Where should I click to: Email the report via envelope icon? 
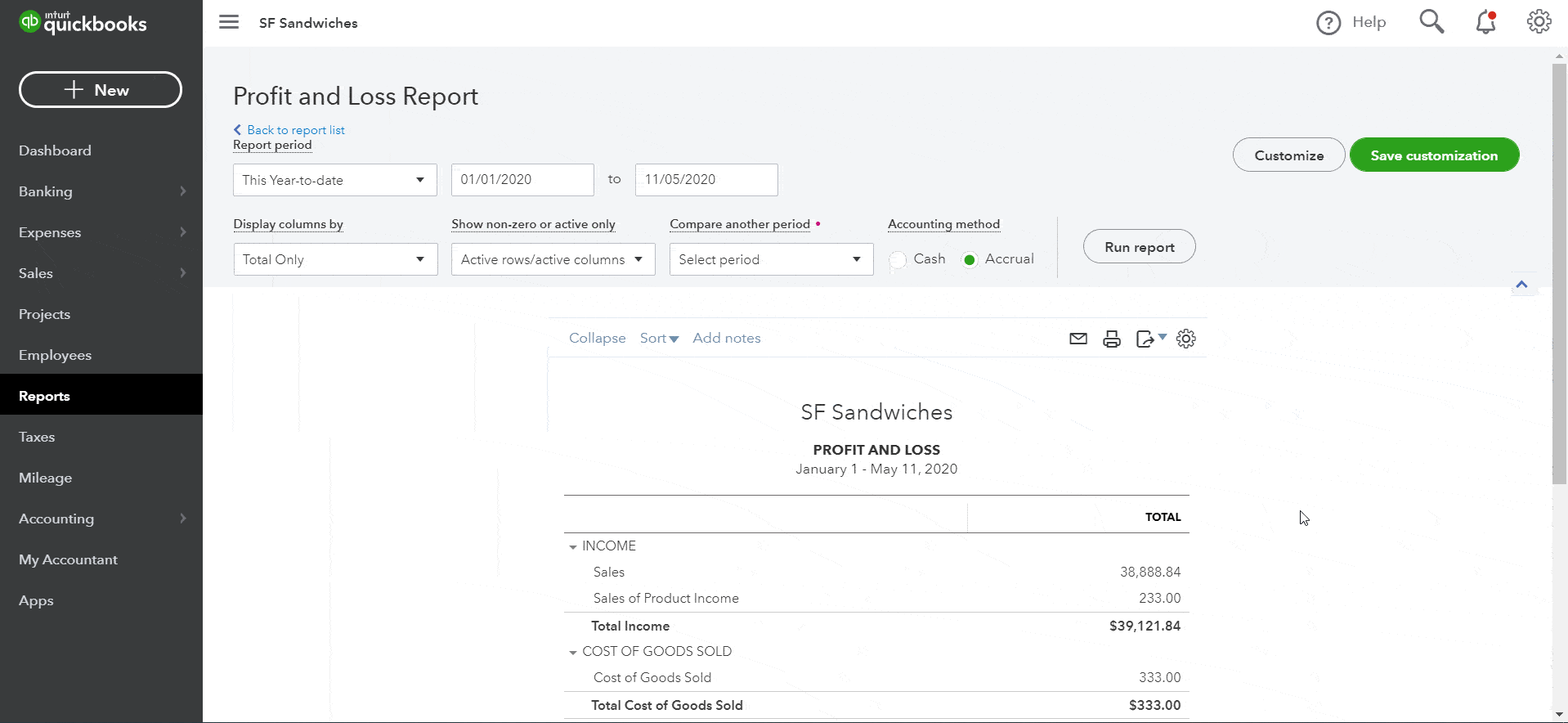(1078, 339)
